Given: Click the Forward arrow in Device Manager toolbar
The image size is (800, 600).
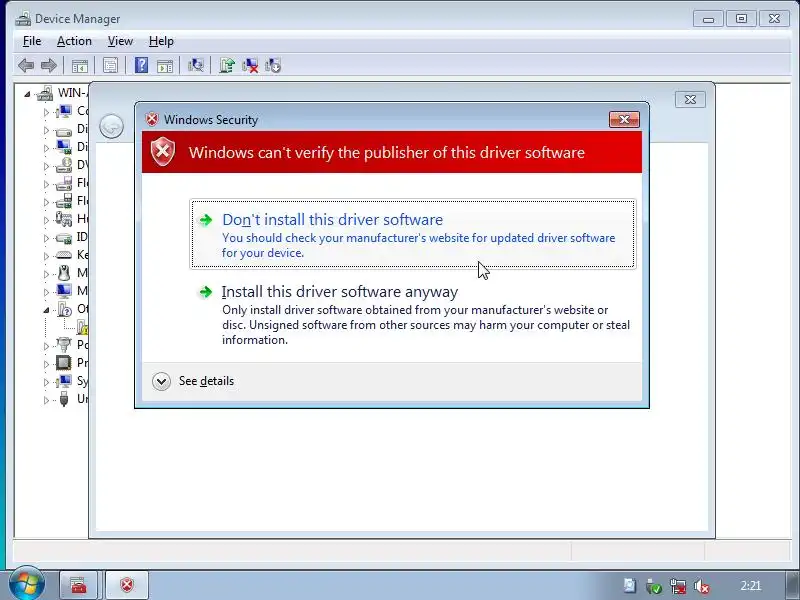Looking at the screenshot, I should 49,65.
